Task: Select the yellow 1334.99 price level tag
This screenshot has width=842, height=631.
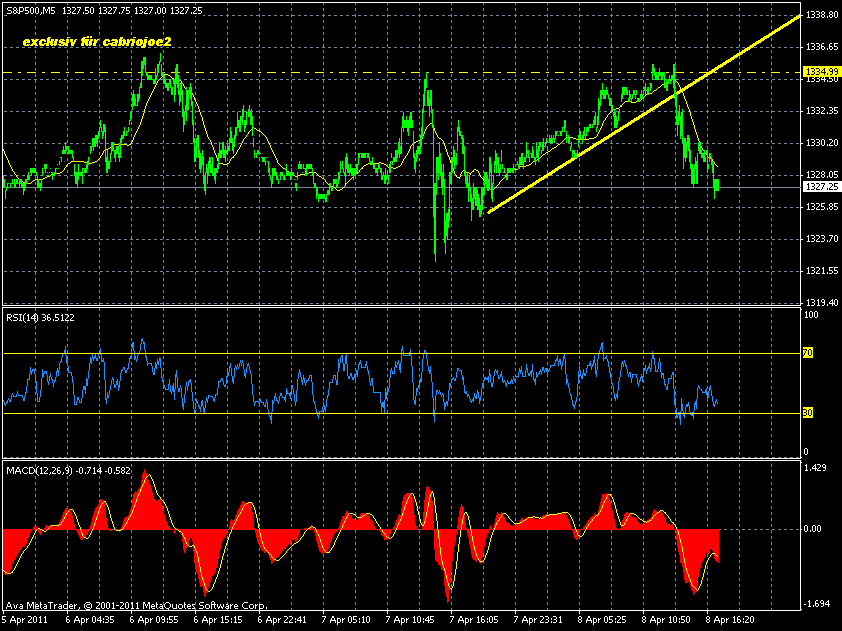Action: coord(821,71)
